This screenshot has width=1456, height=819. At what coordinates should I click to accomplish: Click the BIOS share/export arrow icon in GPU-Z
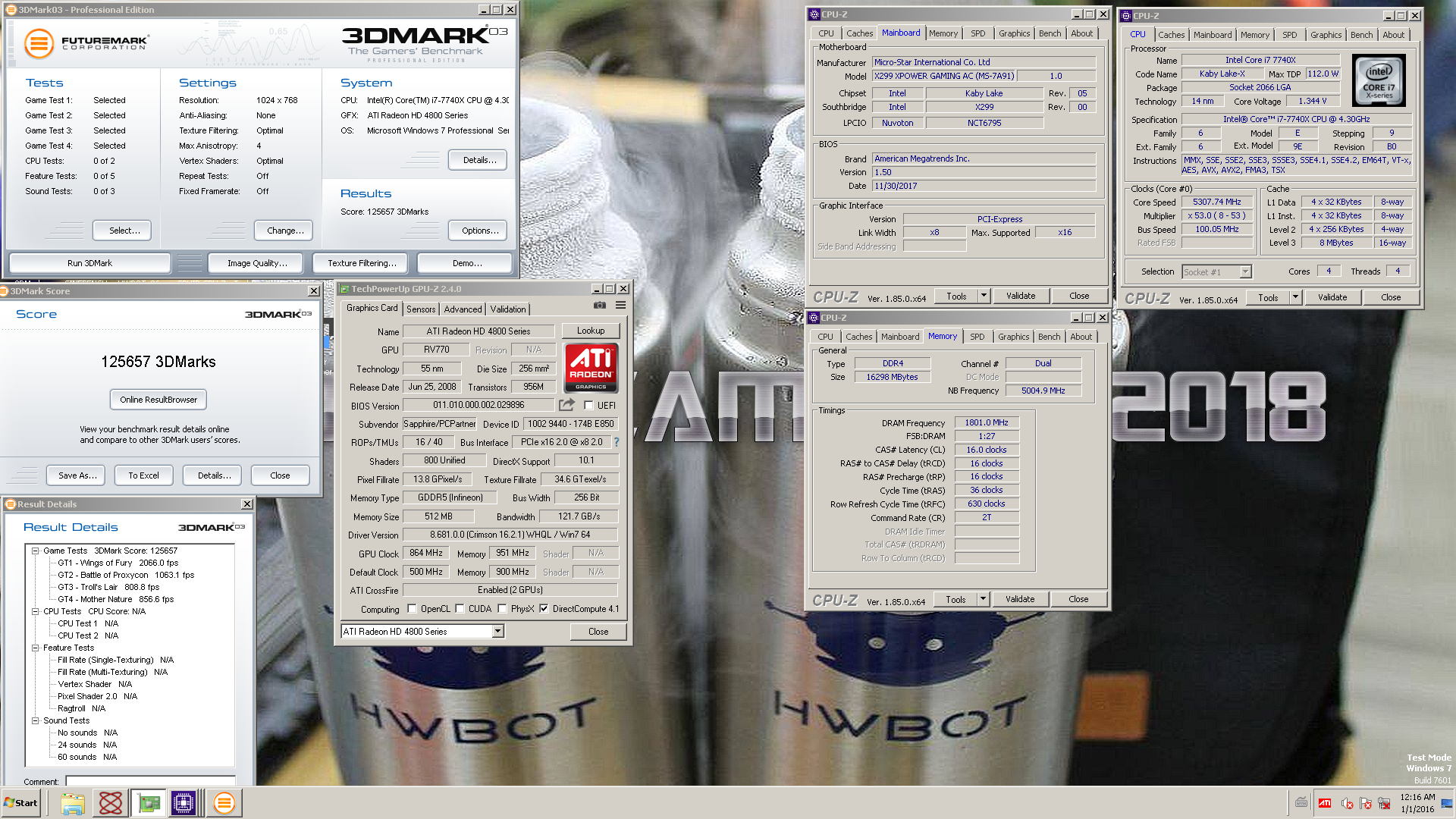click(566, 405)
